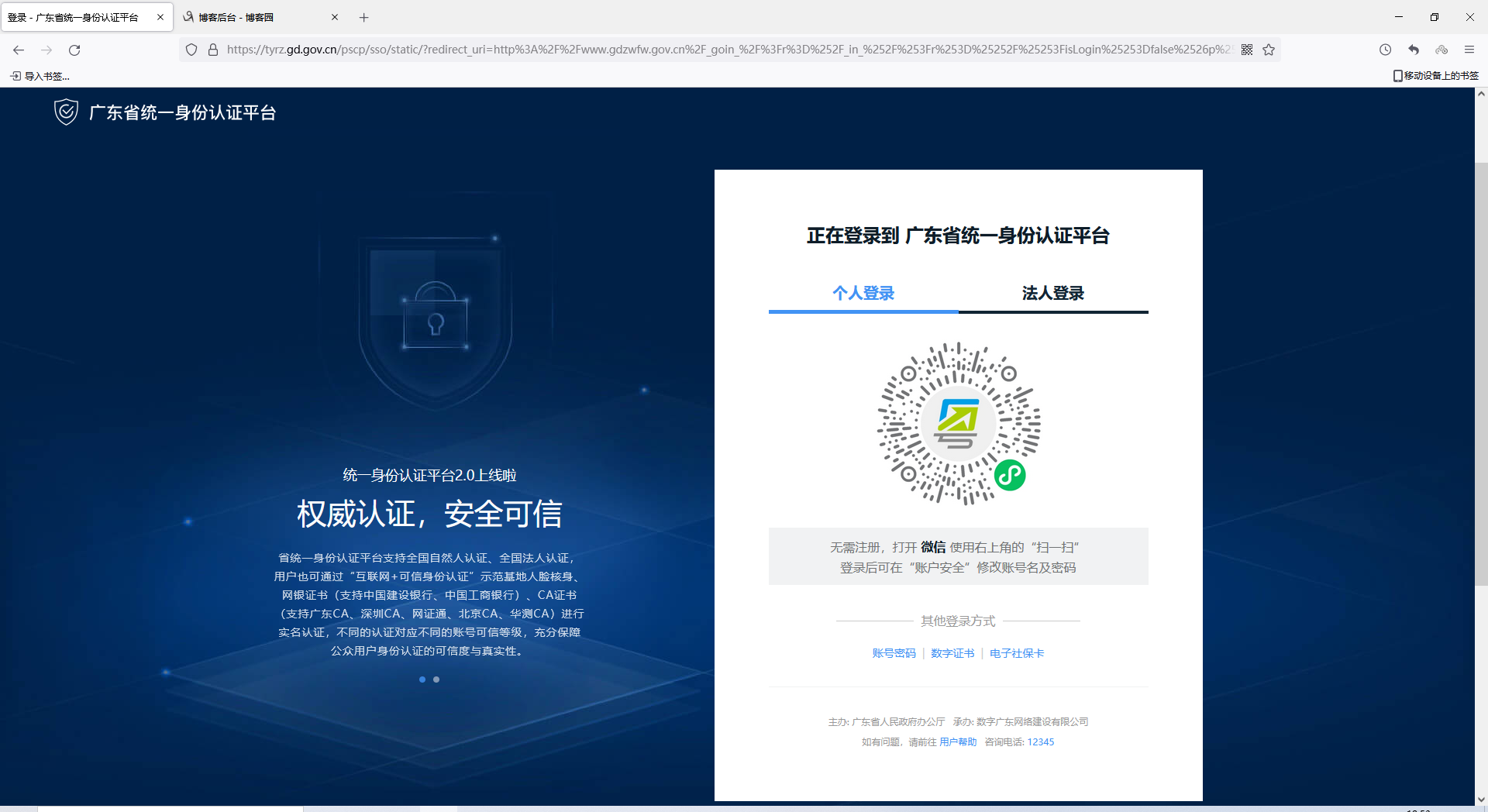The image size is (1488, 812).
Task: Open a new browser tab
Action: 364,17
